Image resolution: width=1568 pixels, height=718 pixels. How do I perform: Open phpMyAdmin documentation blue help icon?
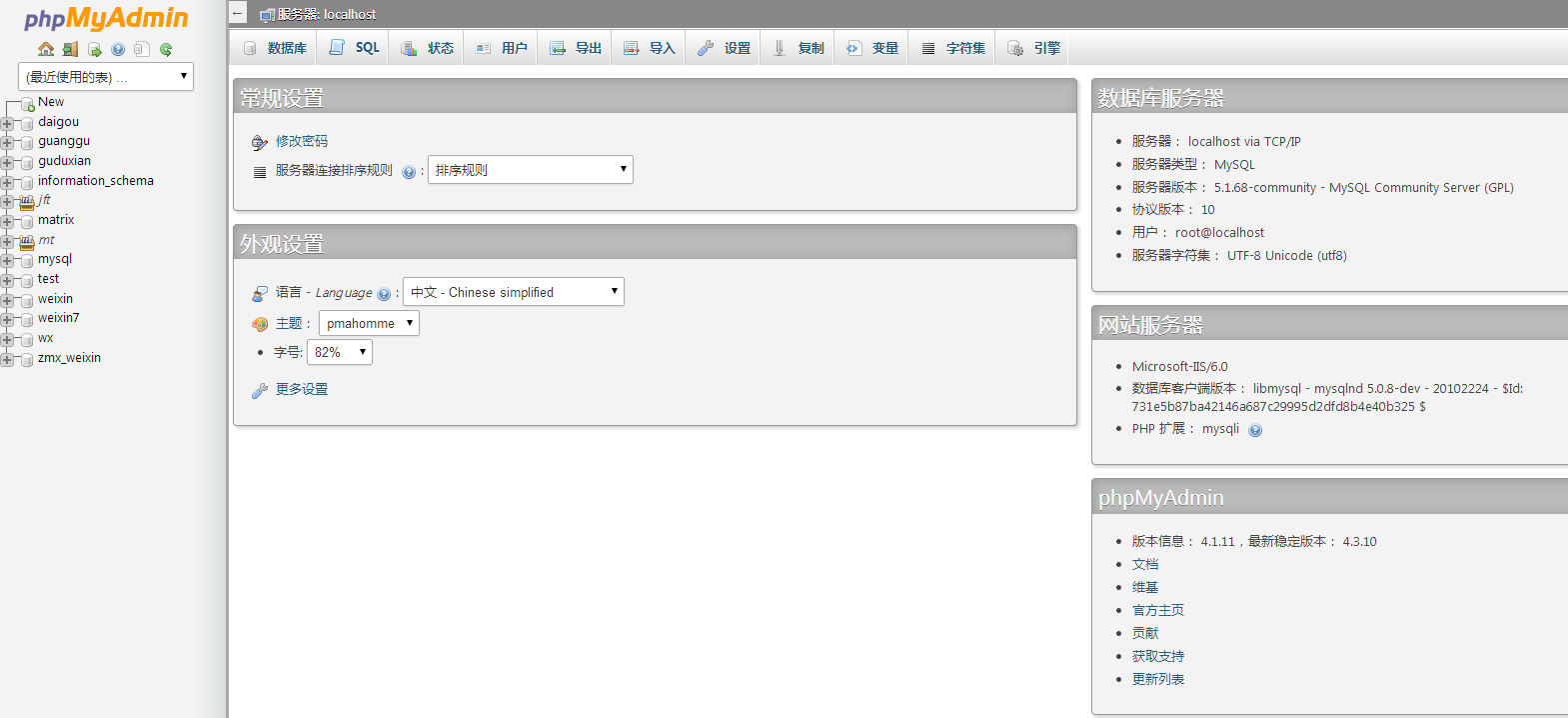118,49
